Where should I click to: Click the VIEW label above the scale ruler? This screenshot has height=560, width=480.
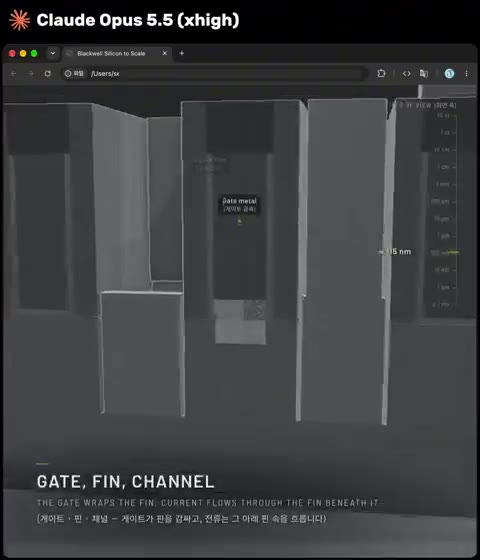(428, 105)
